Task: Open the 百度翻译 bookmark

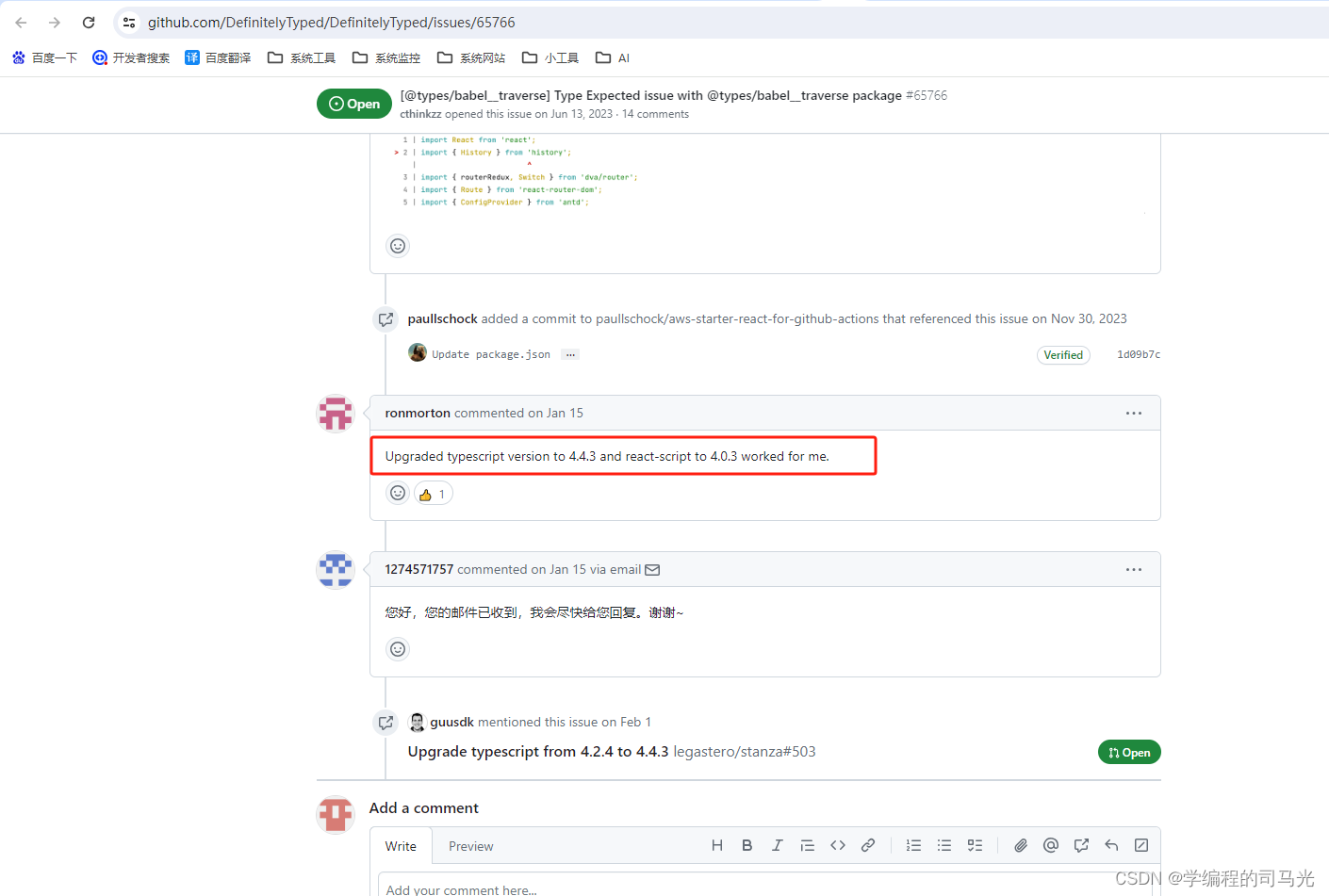Action: coord(218,57)
